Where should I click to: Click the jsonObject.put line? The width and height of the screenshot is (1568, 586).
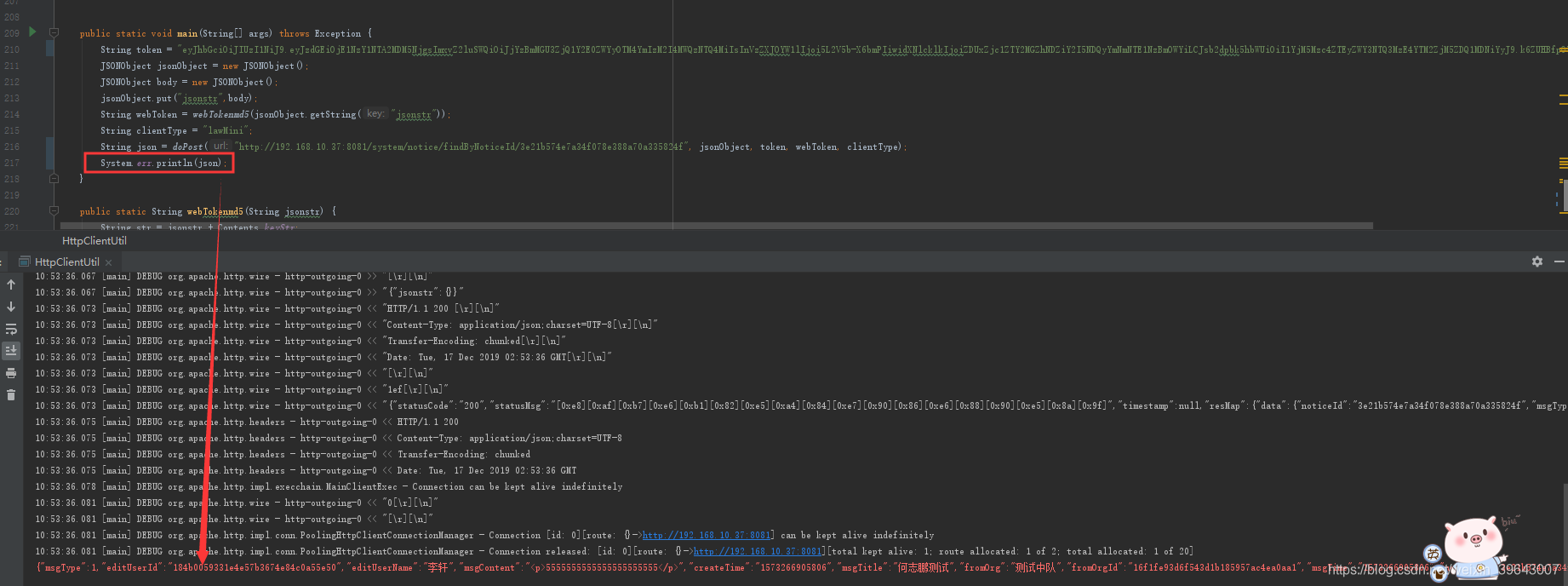(179, 98)
